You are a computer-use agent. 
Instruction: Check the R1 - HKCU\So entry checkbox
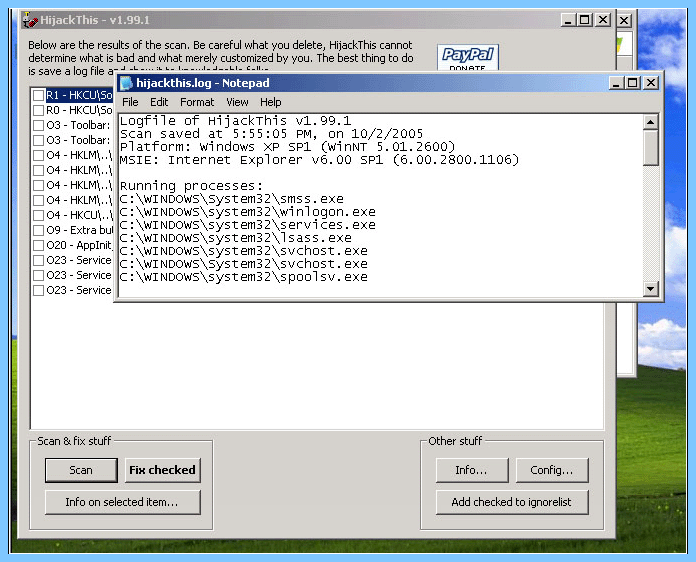tap(39, 95)
